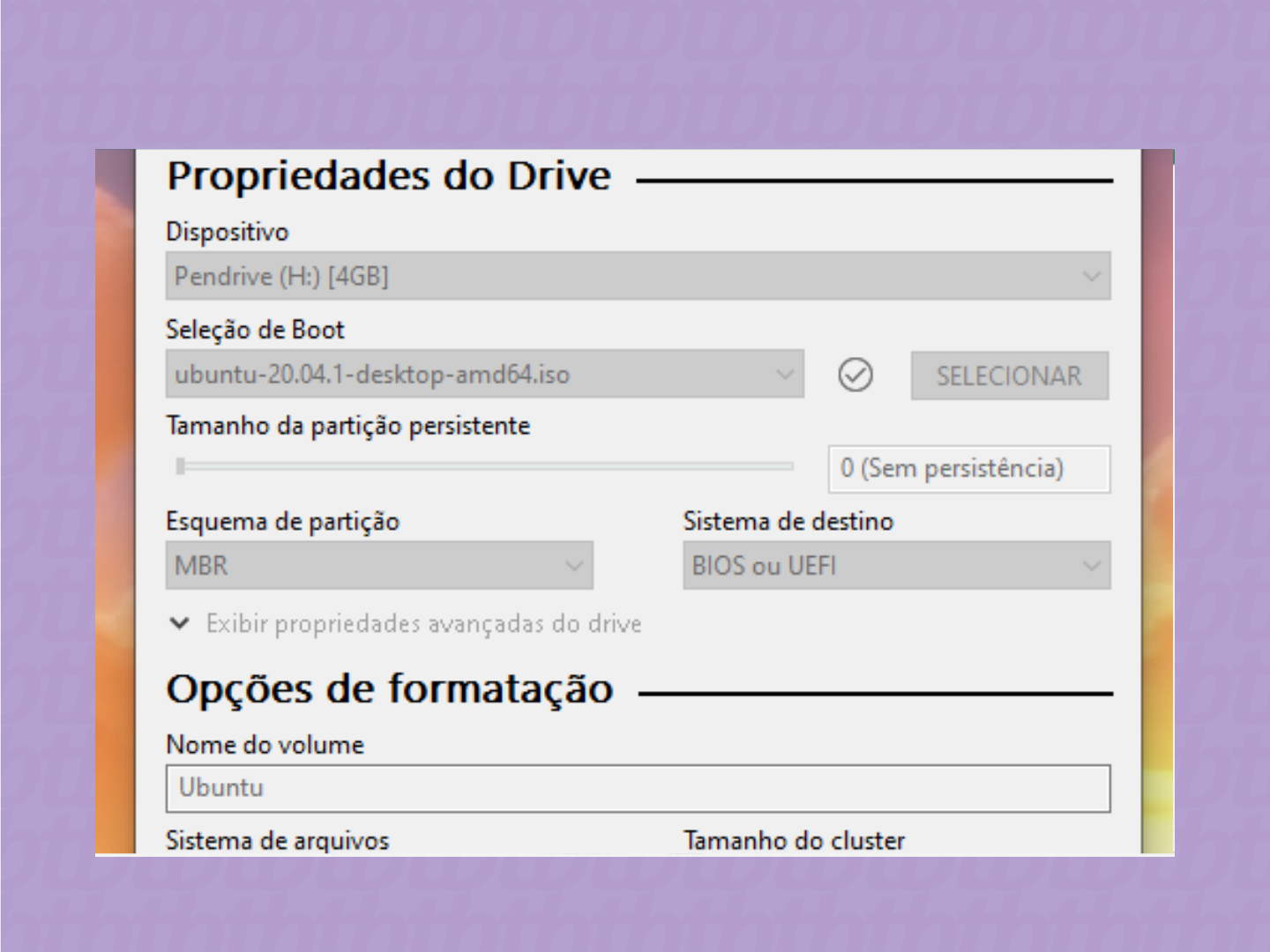Click the MBR partition scheme selector
The height and width of the screenshot is (952, 1270).
[x=379, y=565]
